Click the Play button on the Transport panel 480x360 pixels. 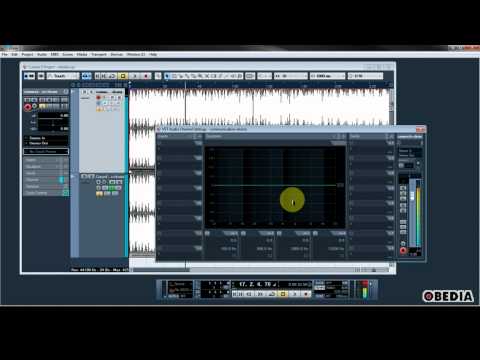[x=294, y=294]
